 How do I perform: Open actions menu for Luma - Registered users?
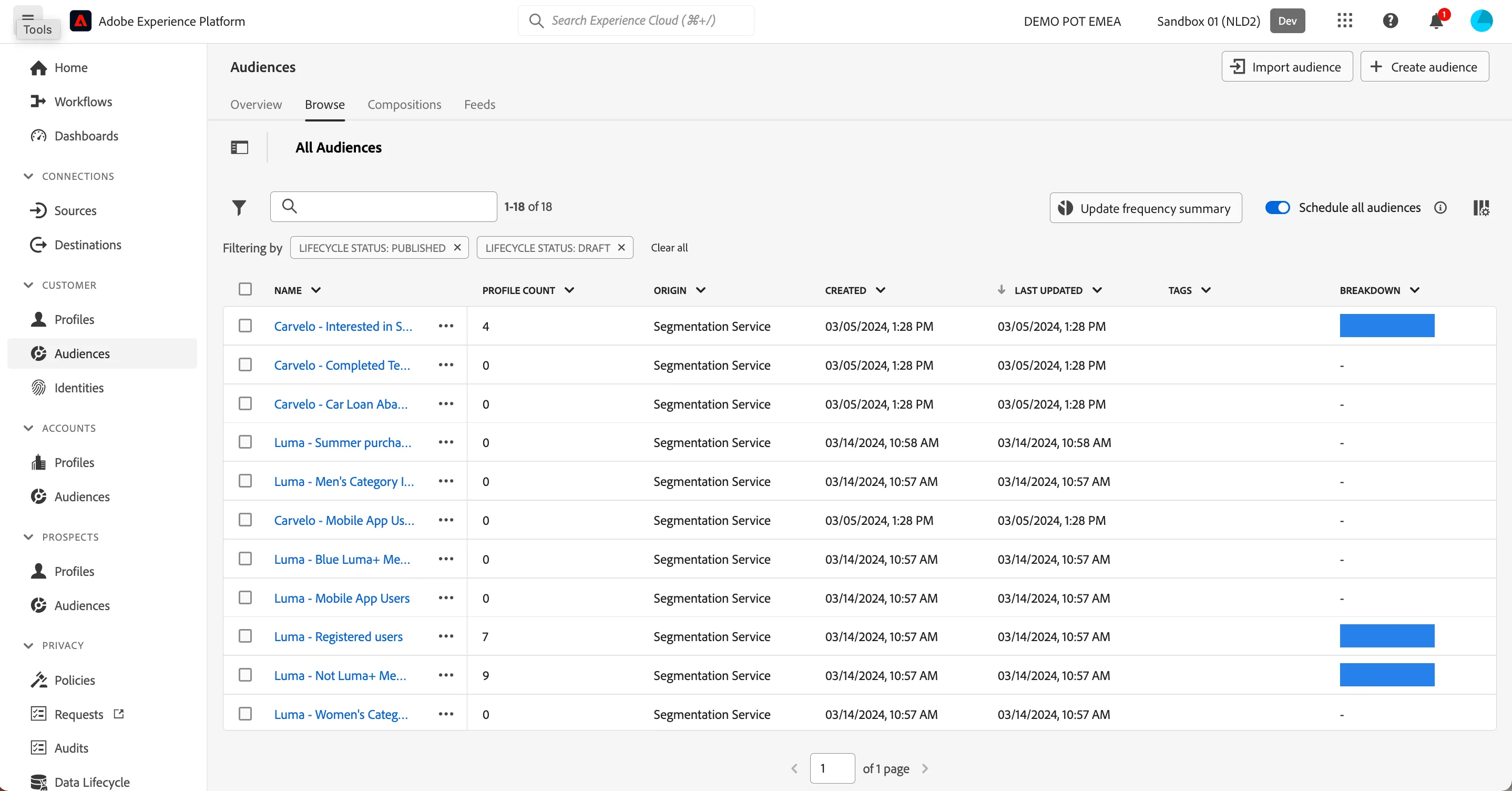[x=446, y=636]
